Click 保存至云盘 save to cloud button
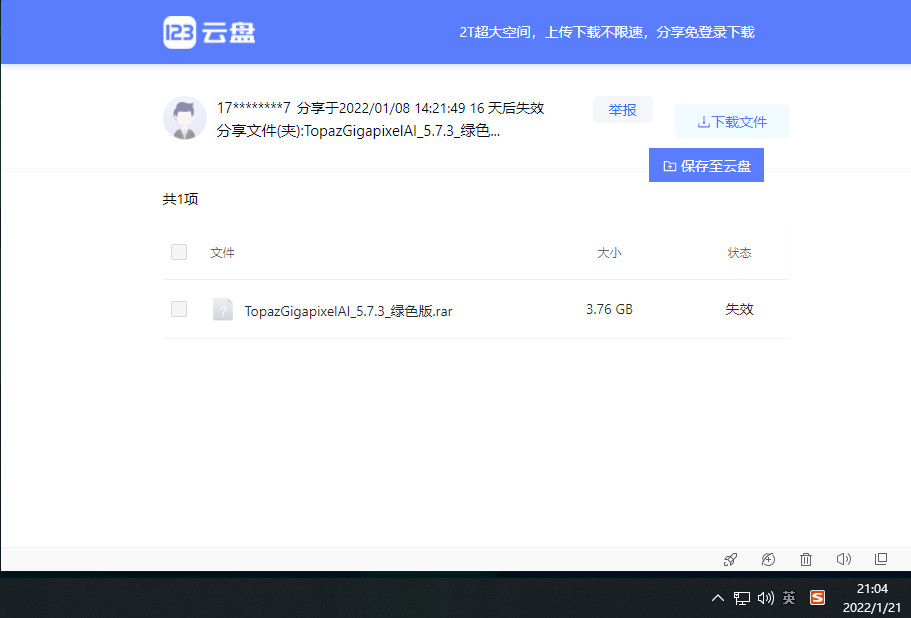The height and width of the screenshot is (618, 911). pos(706,166)
